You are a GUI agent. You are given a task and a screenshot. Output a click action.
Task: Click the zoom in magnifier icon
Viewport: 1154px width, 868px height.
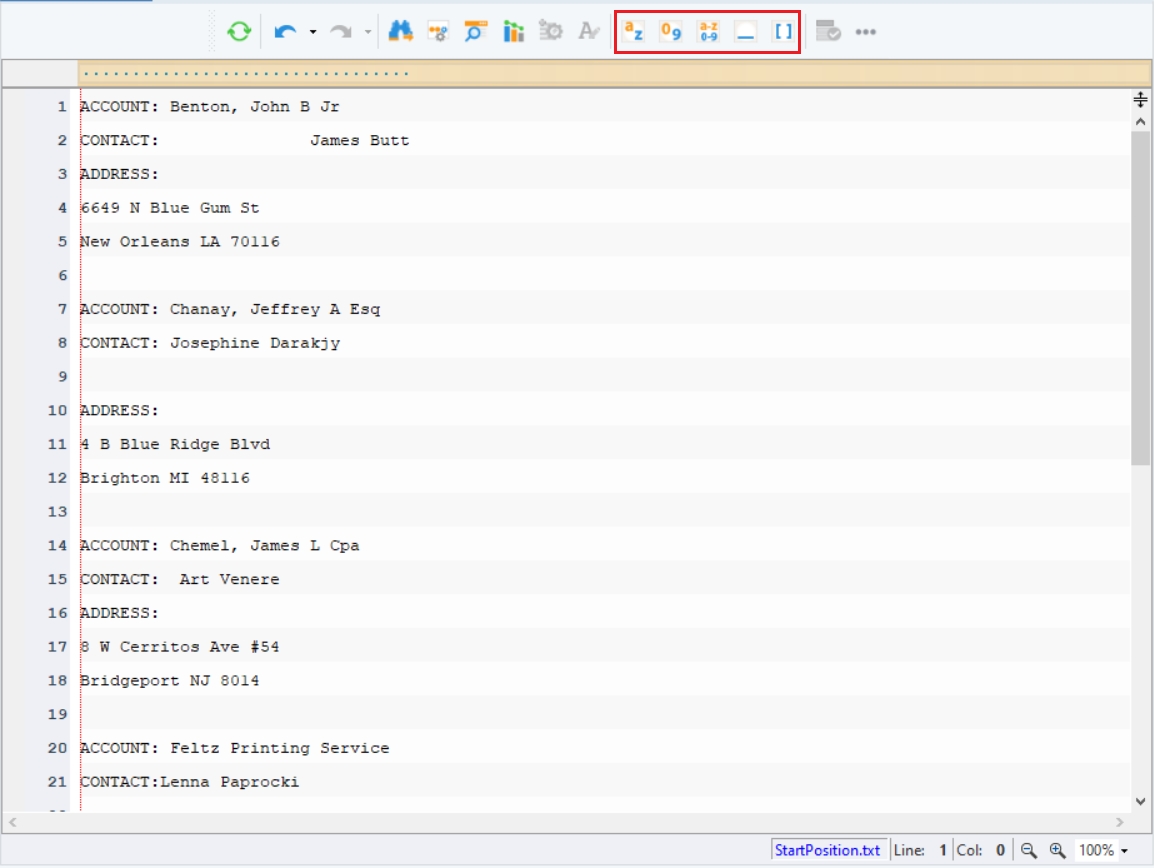[x=1058, y=850]
